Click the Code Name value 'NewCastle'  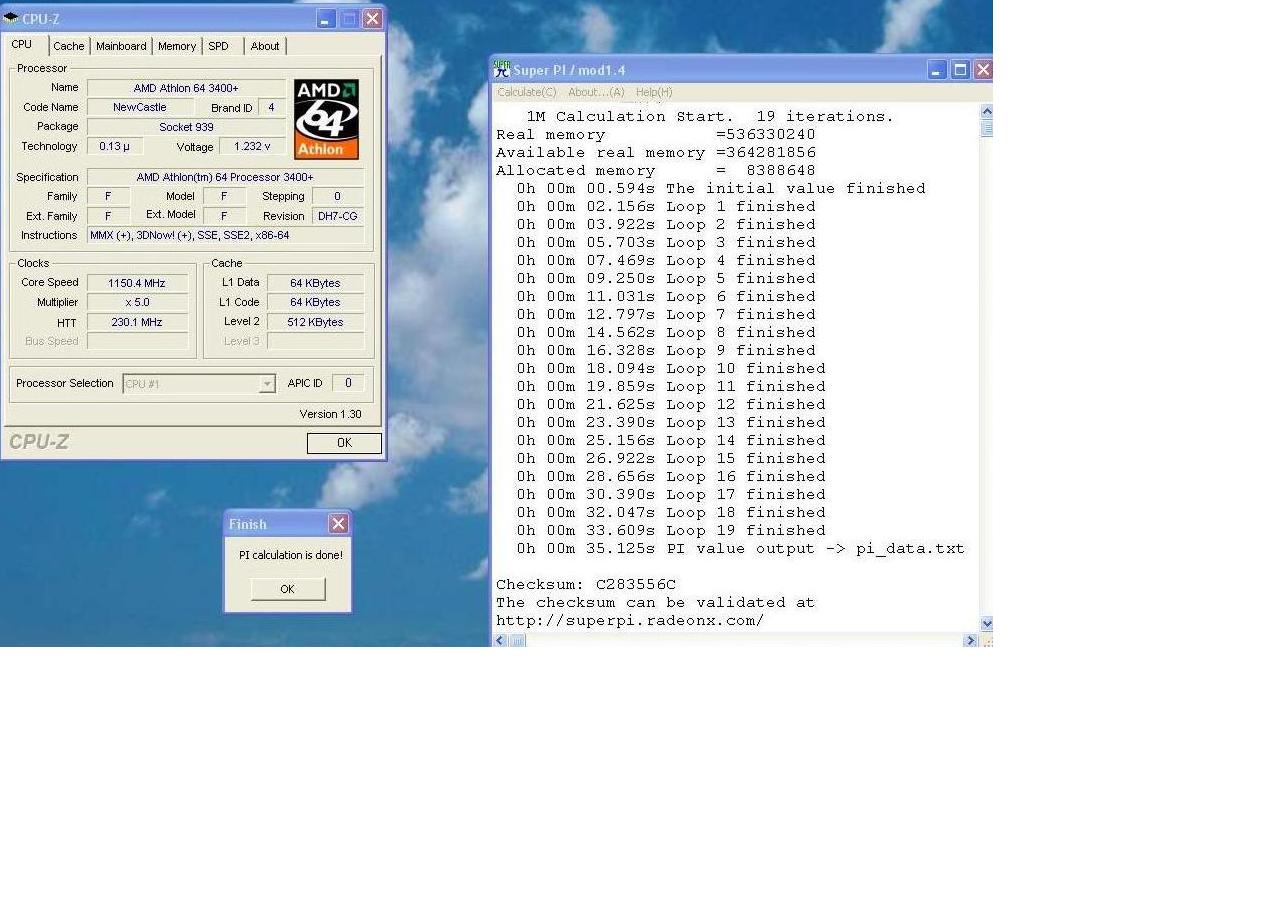coord(140,107)
